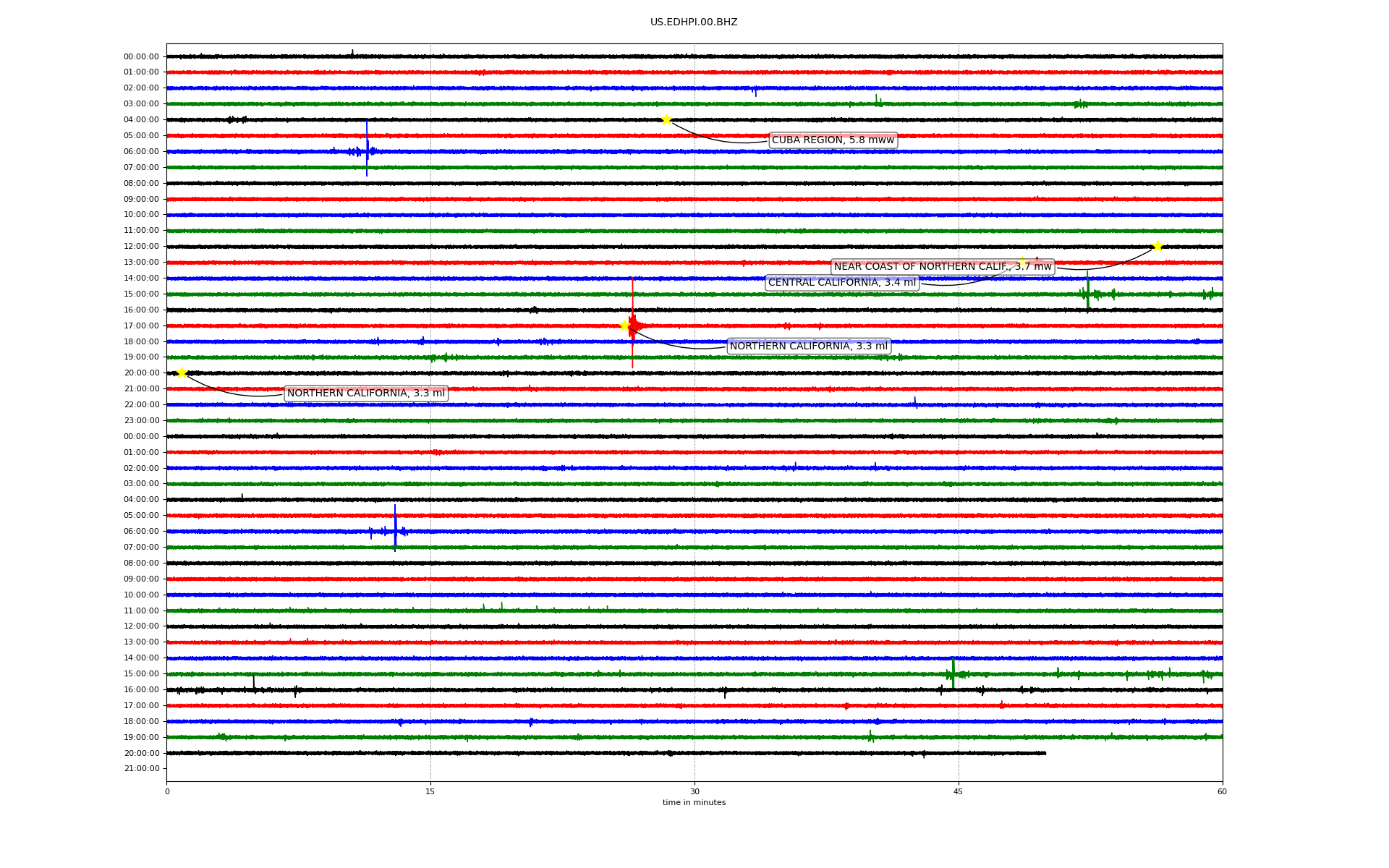Click the NEAR COAST OF NORTHERN CALIF. annotation
This screenshot has width=1389, height=868.
point(942,267)
